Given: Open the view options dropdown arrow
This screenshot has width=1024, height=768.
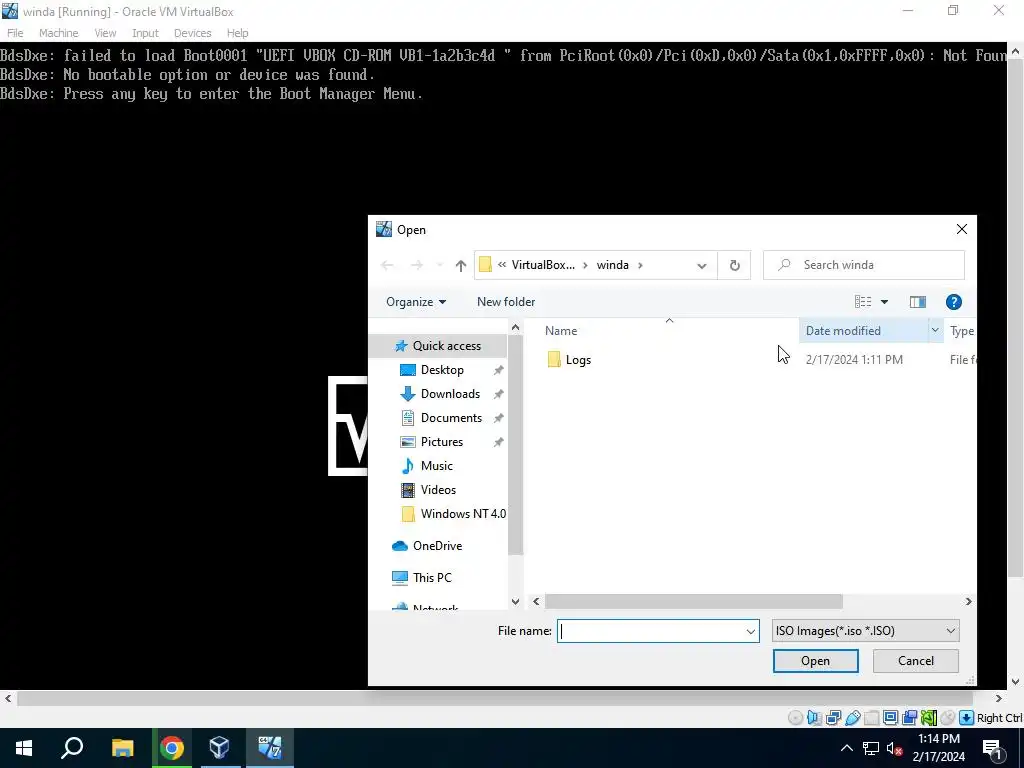Looking at the screenshot, I should point(884,302).
